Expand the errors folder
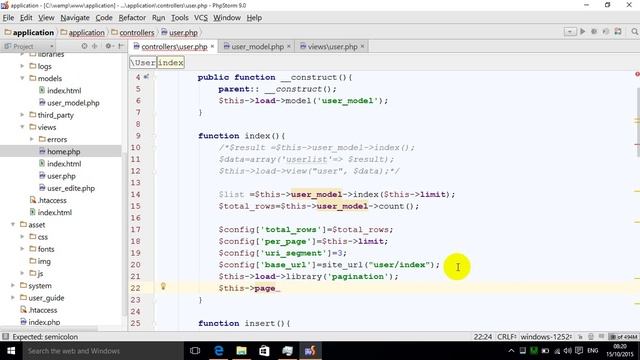Image resolution: width=640 pixels, height=360 pixels. (x=32, y=139)
